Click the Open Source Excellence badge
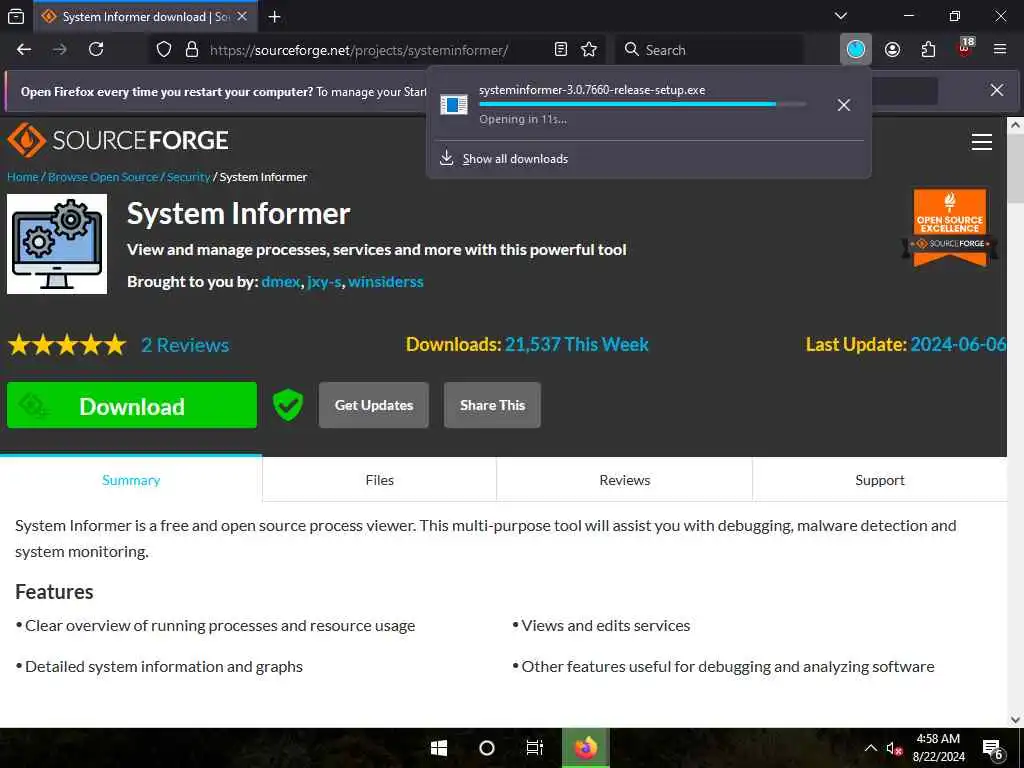The width and height of the screenshot is (1024, 768). click(950, 227)
